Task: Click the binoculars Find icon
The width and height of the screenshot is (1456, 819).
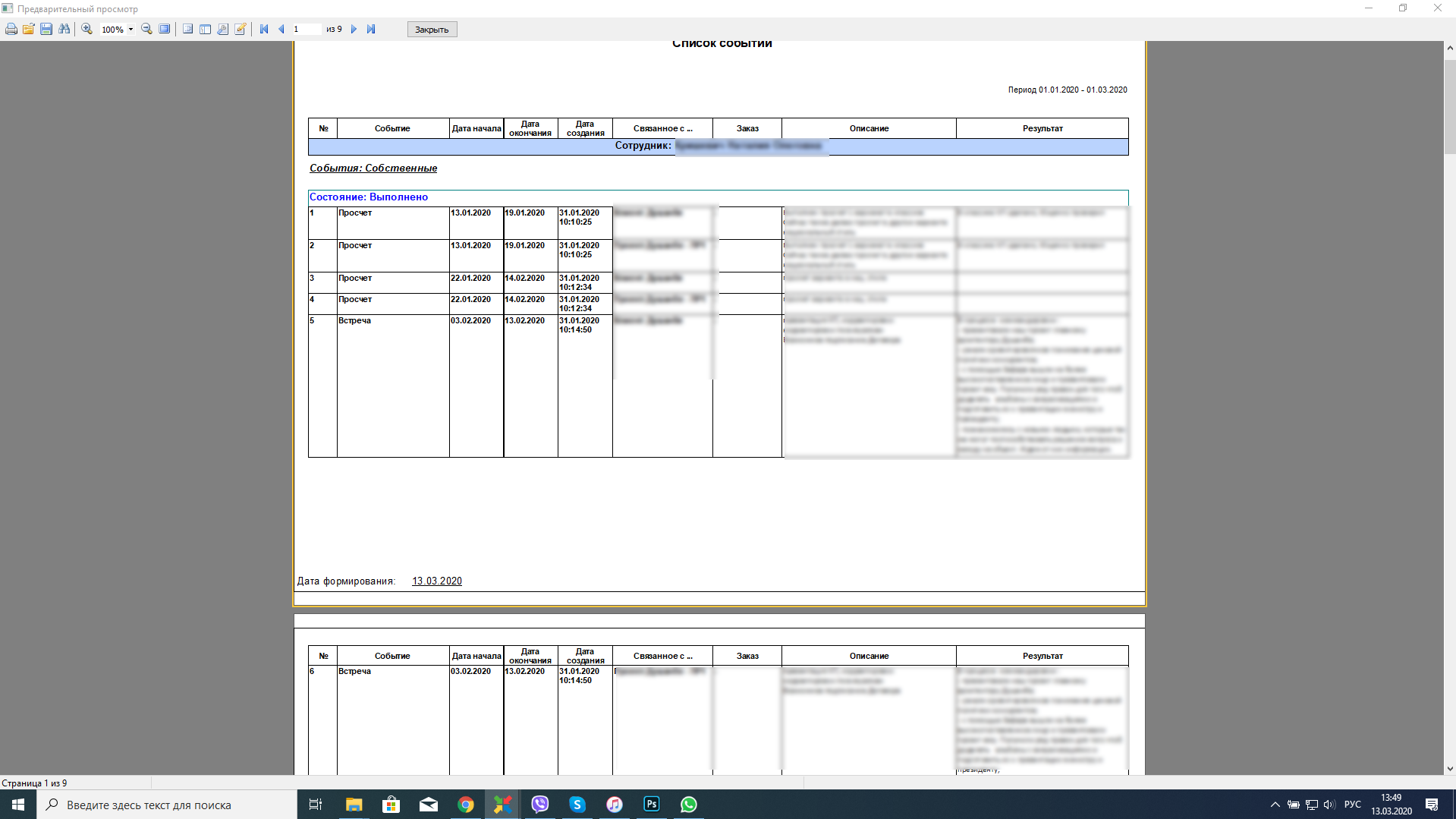Action: [x=64, y=29]
